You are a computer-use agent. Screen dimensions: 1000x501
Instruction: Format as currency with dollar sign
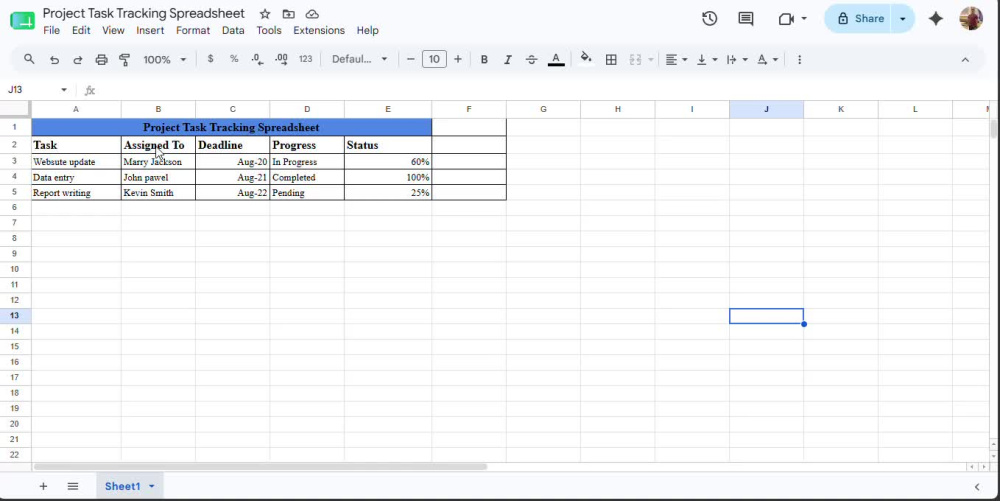(210, 59)
